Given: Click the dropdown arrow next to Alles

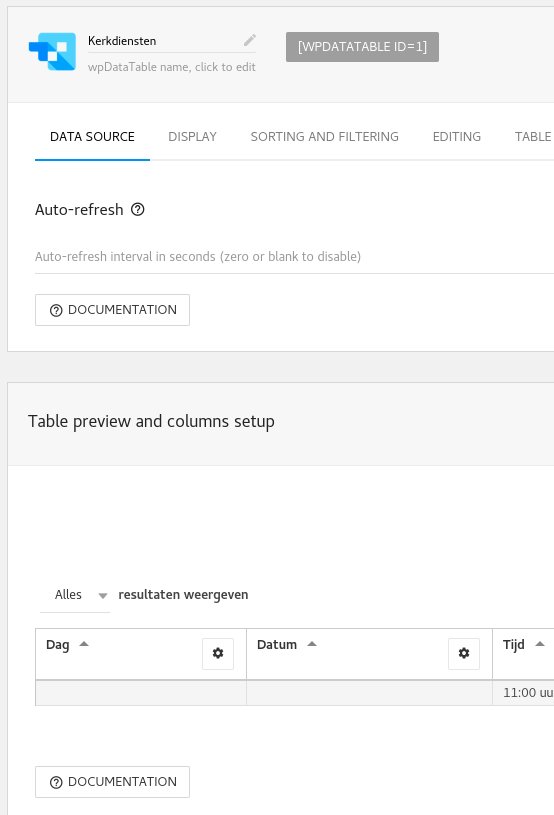Looking at the screenshot, I should tap(103, 596).
